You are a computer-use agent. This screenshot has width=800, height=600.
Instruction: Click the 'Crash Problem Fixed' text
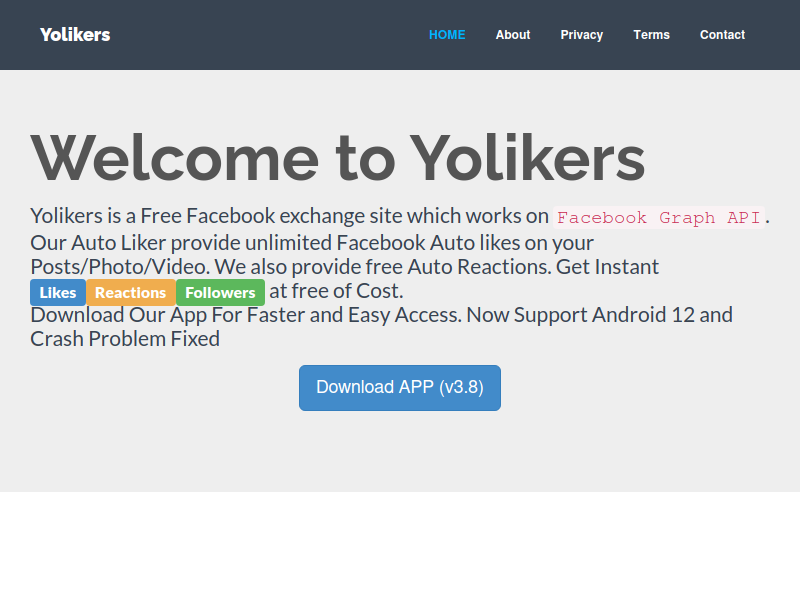125,339
